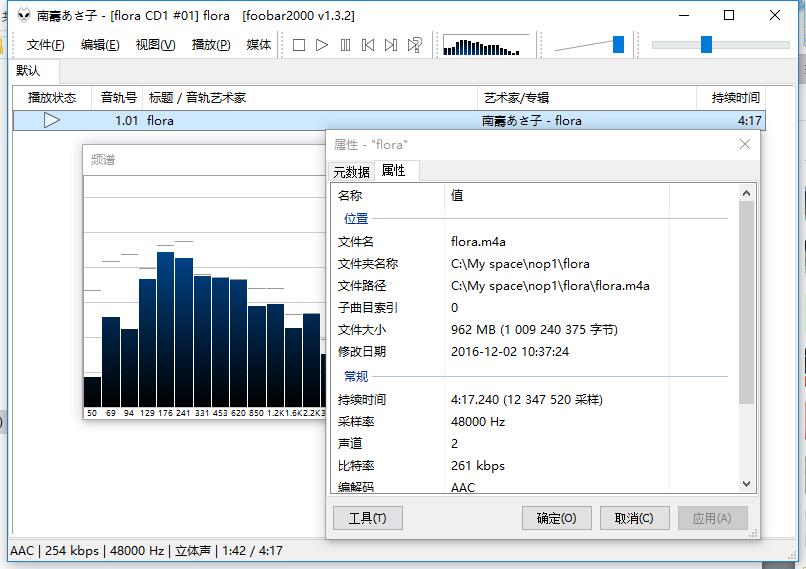Skip to the previous track
The height and width of the screenshot is (569, 806).
(368, 45)
